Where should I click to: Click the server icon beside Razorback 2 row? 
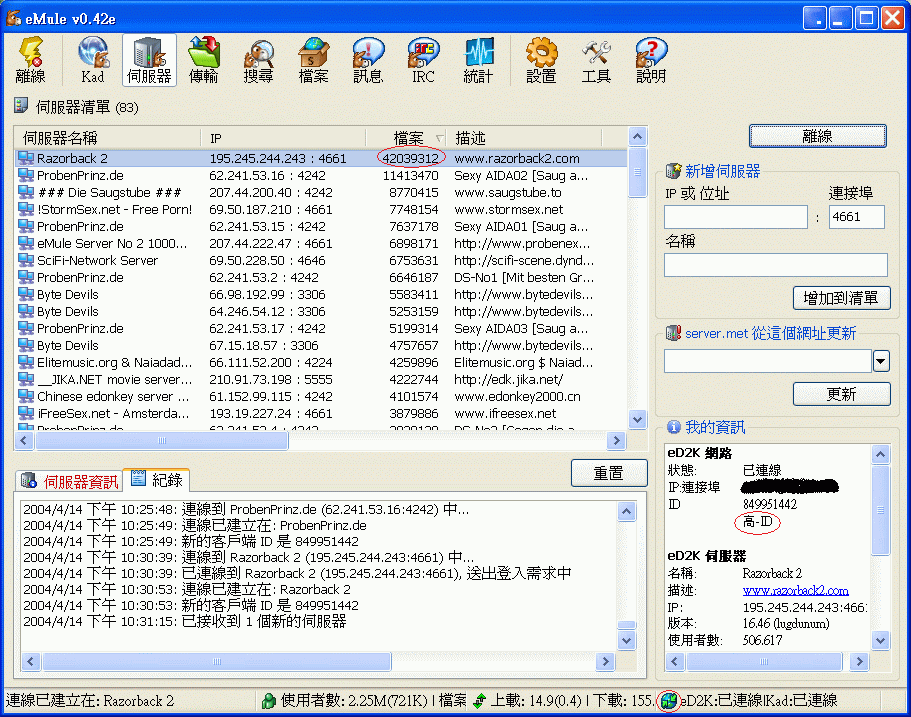pos(26,158)
